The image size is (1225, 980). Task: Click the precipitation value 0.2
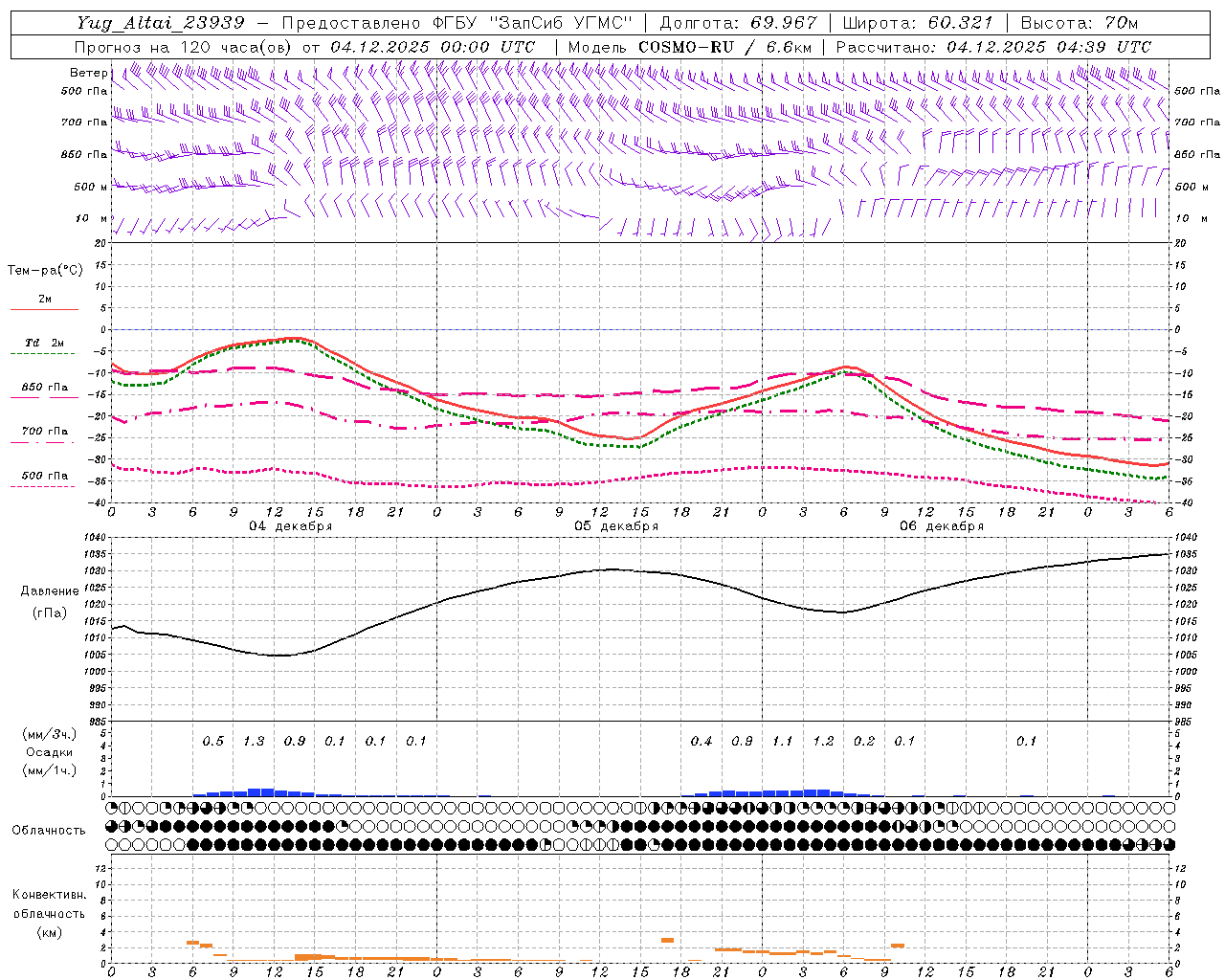point(864,741)
